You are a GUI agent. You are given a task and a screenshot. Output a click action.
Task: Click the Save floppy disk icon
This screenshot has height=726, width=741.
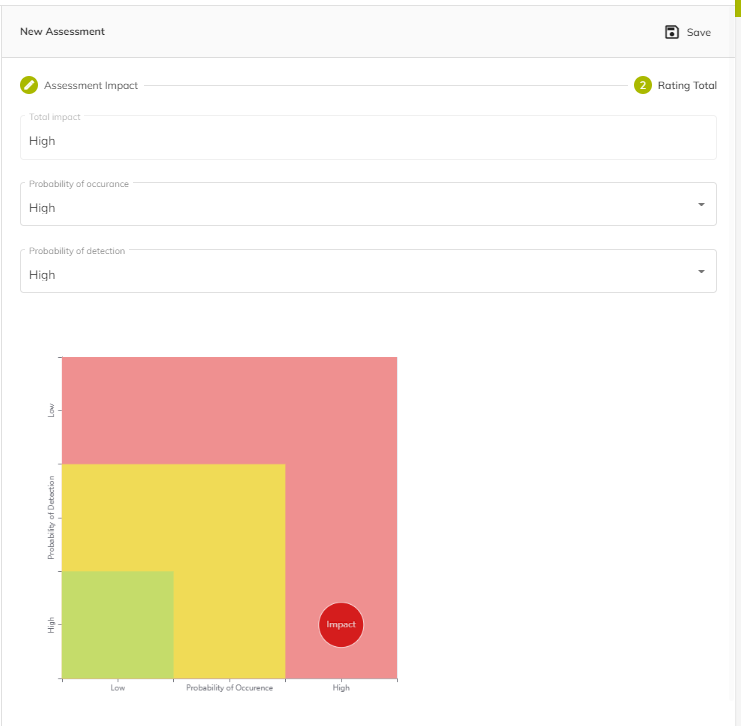[672, 32]
